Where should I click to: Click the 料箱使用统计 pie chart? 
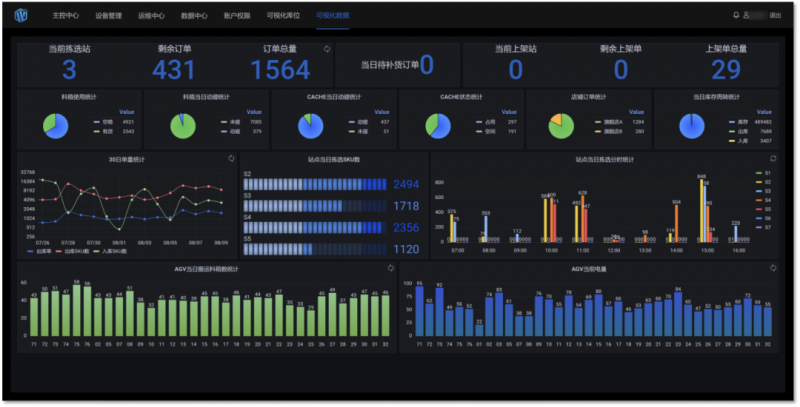pos(56,125)
